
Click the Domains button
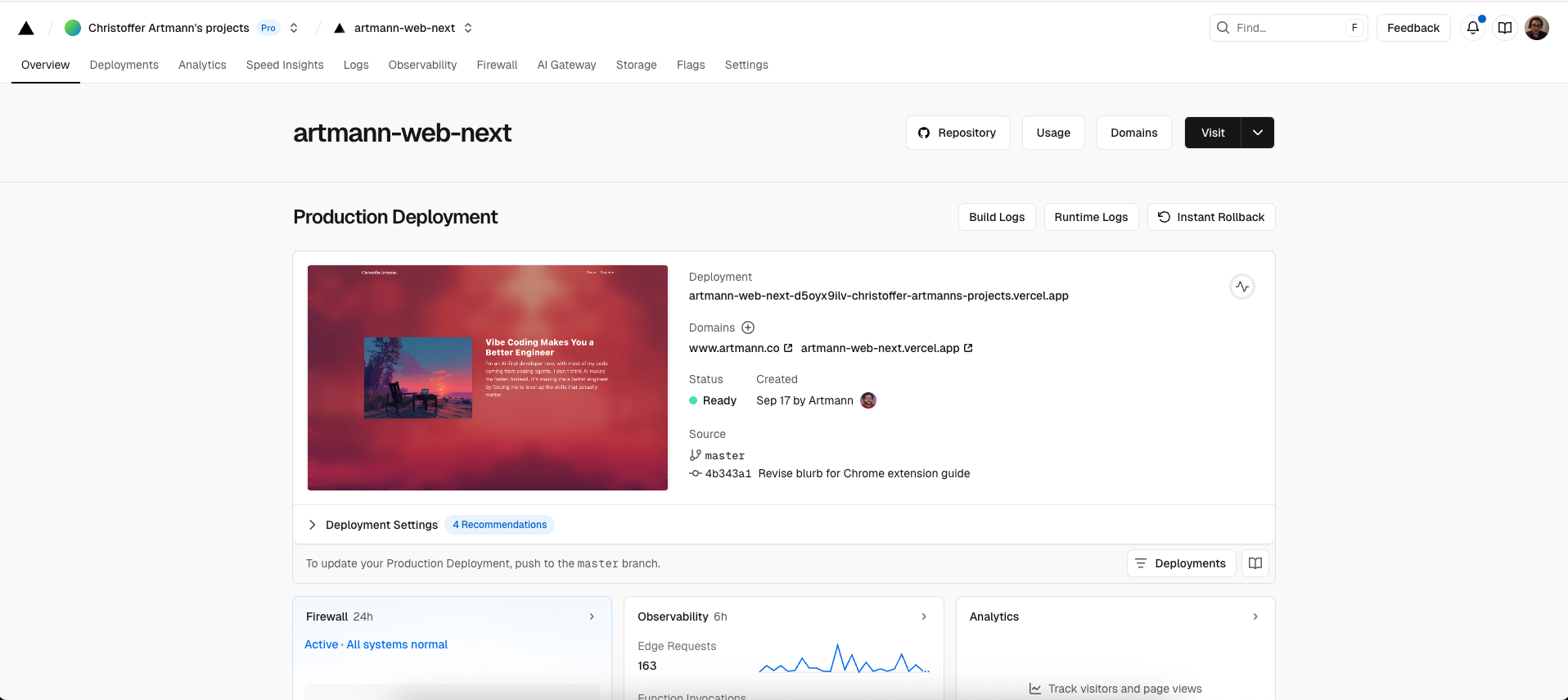[1134, 133]
